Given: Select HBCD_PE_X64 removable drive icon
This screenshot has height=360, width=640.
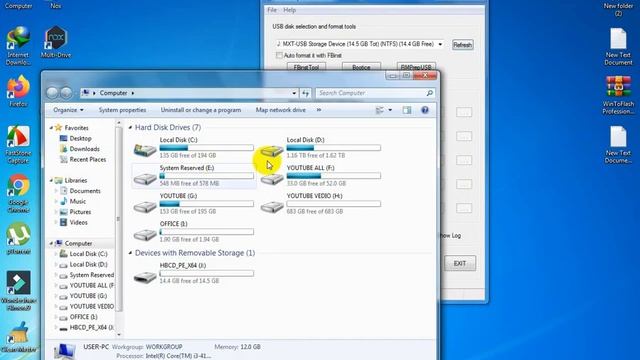Looking at the screenshot, I should [145, 277].
